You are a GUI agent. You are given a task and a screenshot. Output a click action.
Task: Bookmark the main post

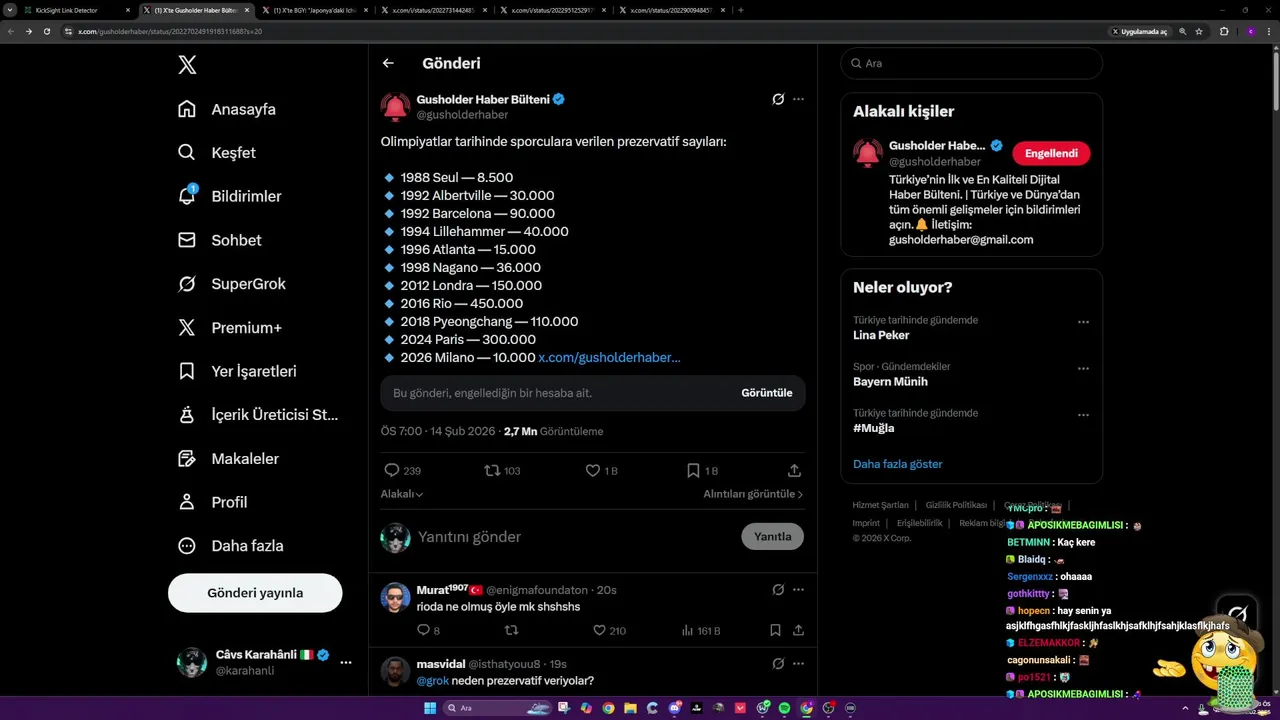pyautogui.click(x=693, y=470)
